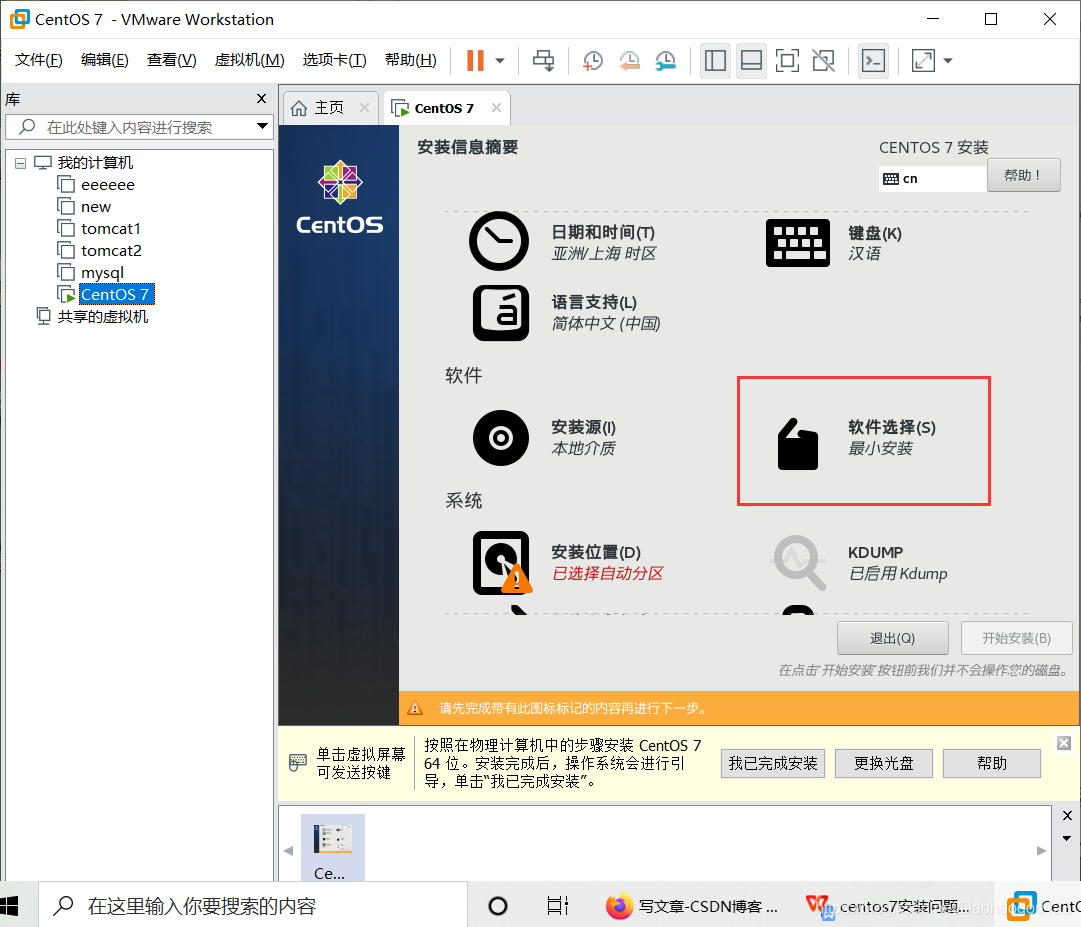Open the 编辑(E) menu

104,60
